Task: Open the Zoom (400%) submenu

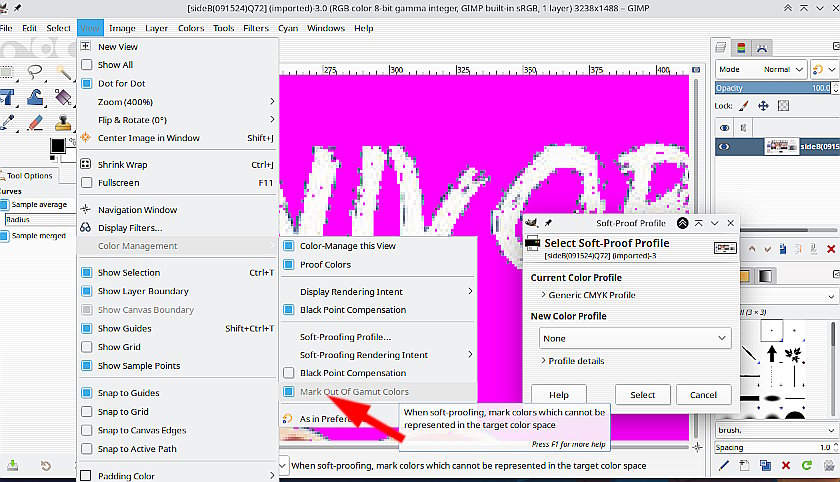Action: click(x=178, y=102)
